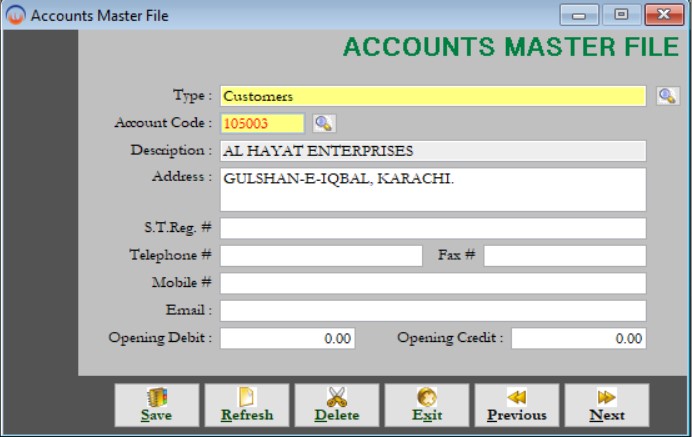Click the ACCOUNTS MASTER FILE heading
The image size is (692, 437).
[x=511, y=47]
